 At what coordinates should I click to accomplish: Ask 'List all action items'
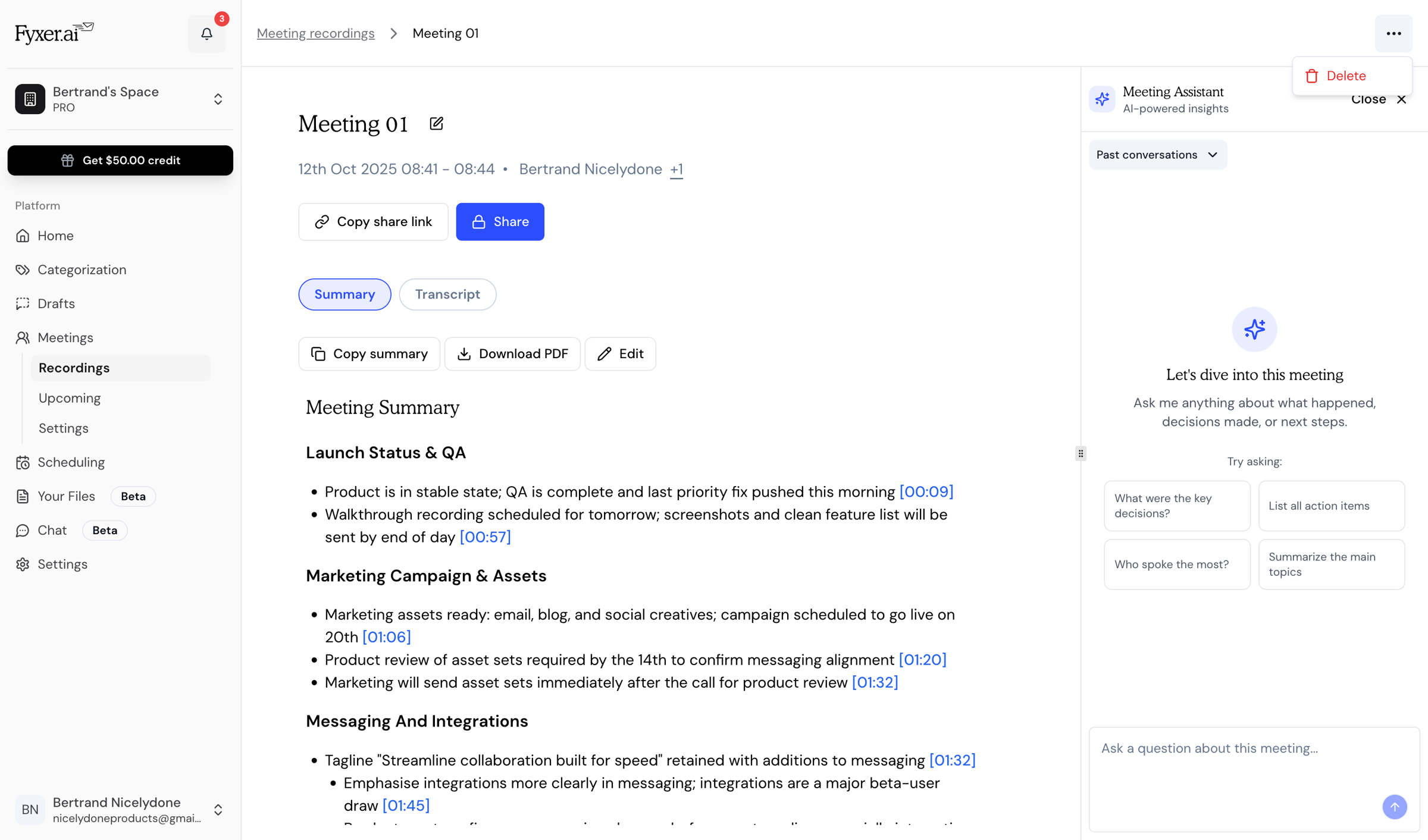pyautogui.click(x=1332, y=506)
